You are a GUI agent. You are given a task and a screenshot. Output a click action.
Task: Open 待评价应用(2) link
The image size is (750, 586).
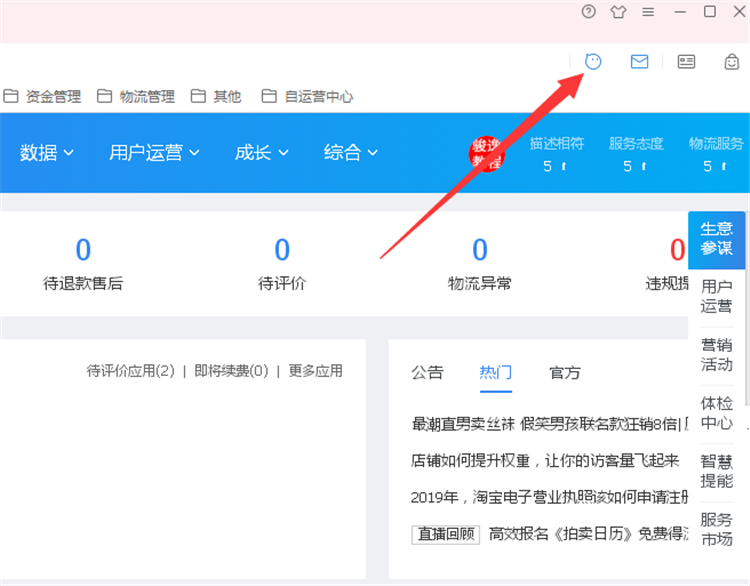coord(130,370)
